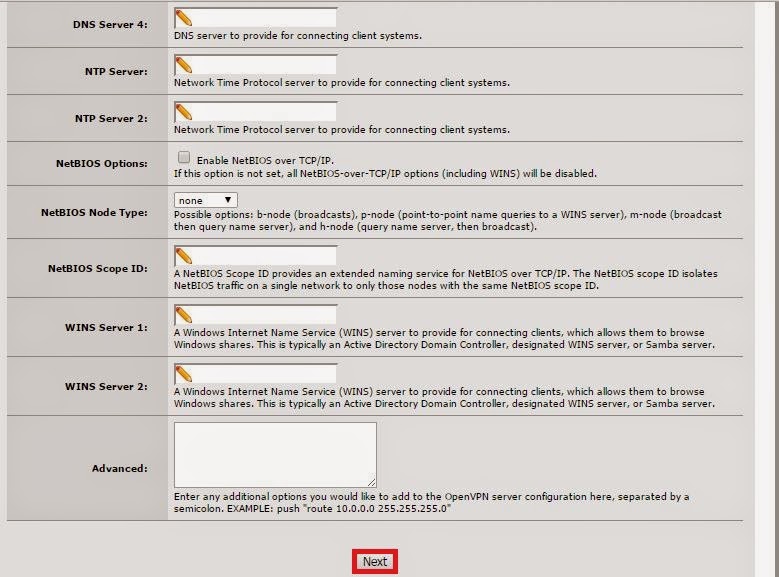Open the NetBIOS Node Type dropdown
This screenshot has width=779, height=577.
(x=206, y=200)
